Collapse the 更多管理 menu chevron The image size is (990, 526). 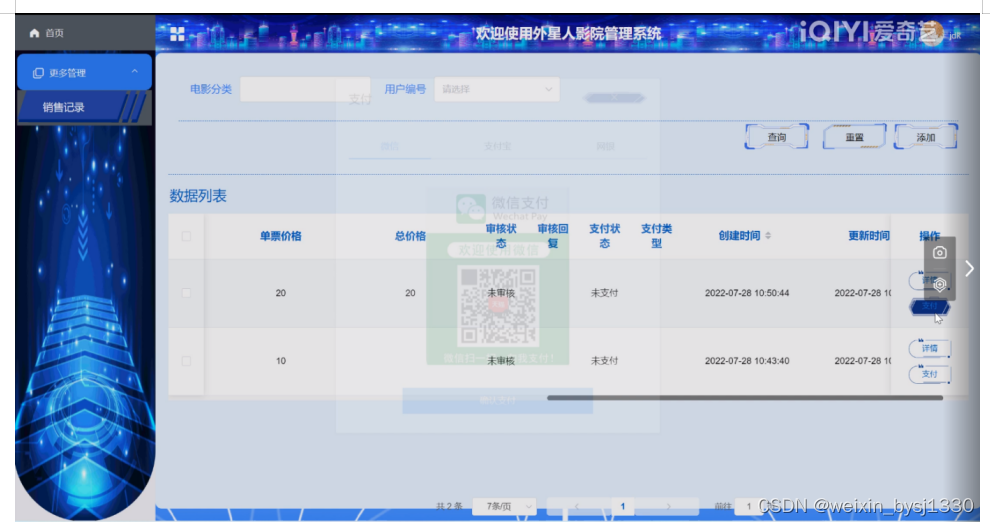pyautogui.click(x=134, y=72)
